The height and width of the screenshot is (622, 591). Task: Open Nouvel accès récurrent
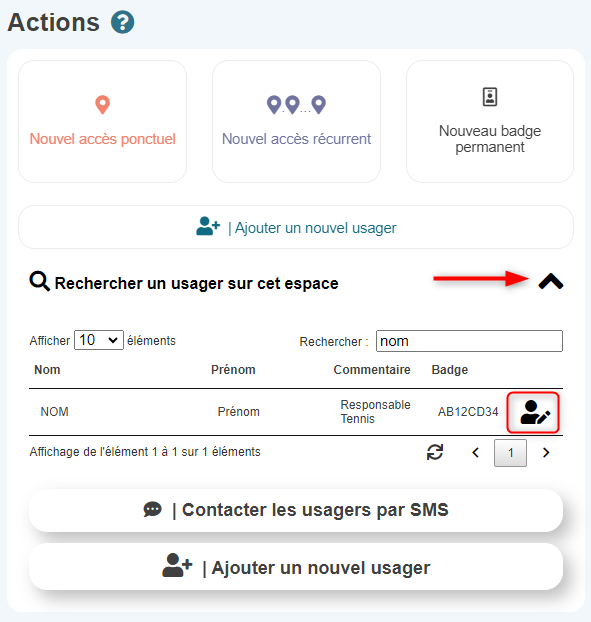(x=296, y=121)
